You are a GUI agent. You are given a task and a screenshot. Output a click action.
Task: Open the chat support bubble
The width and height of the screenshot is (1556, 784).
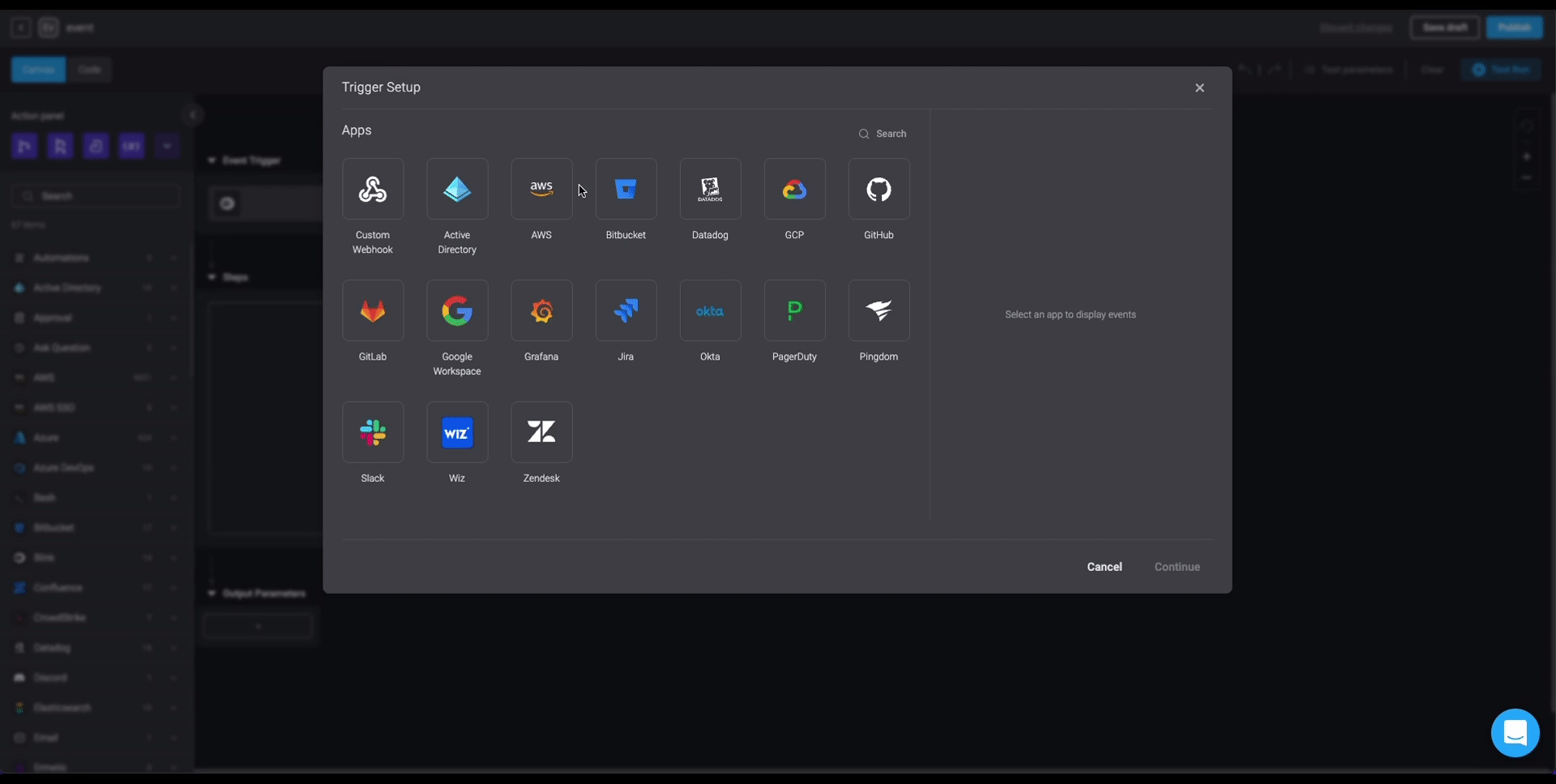(1515, 733)
